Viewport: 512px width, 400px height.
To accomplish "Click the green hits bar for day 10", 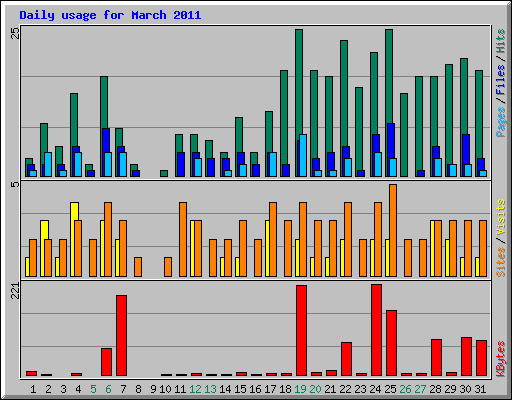I will click(x=164, y=173).
